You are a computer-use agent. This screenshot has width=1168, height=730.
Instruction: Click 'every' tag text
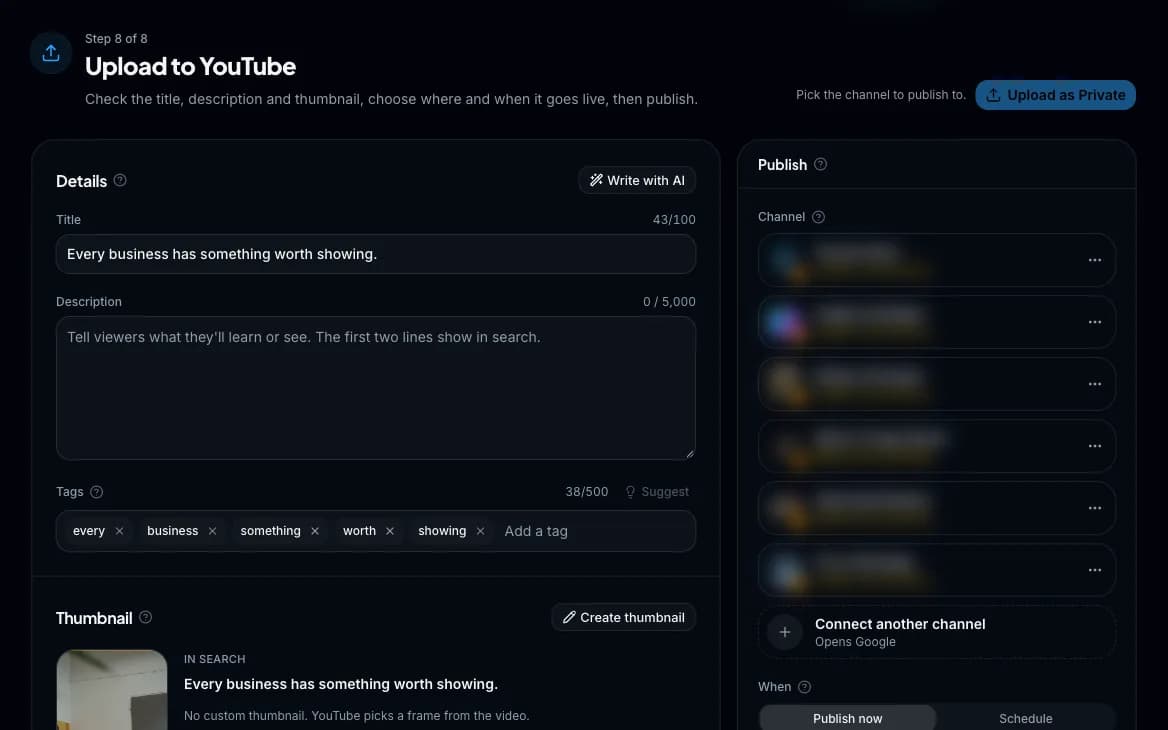point(89,531)
